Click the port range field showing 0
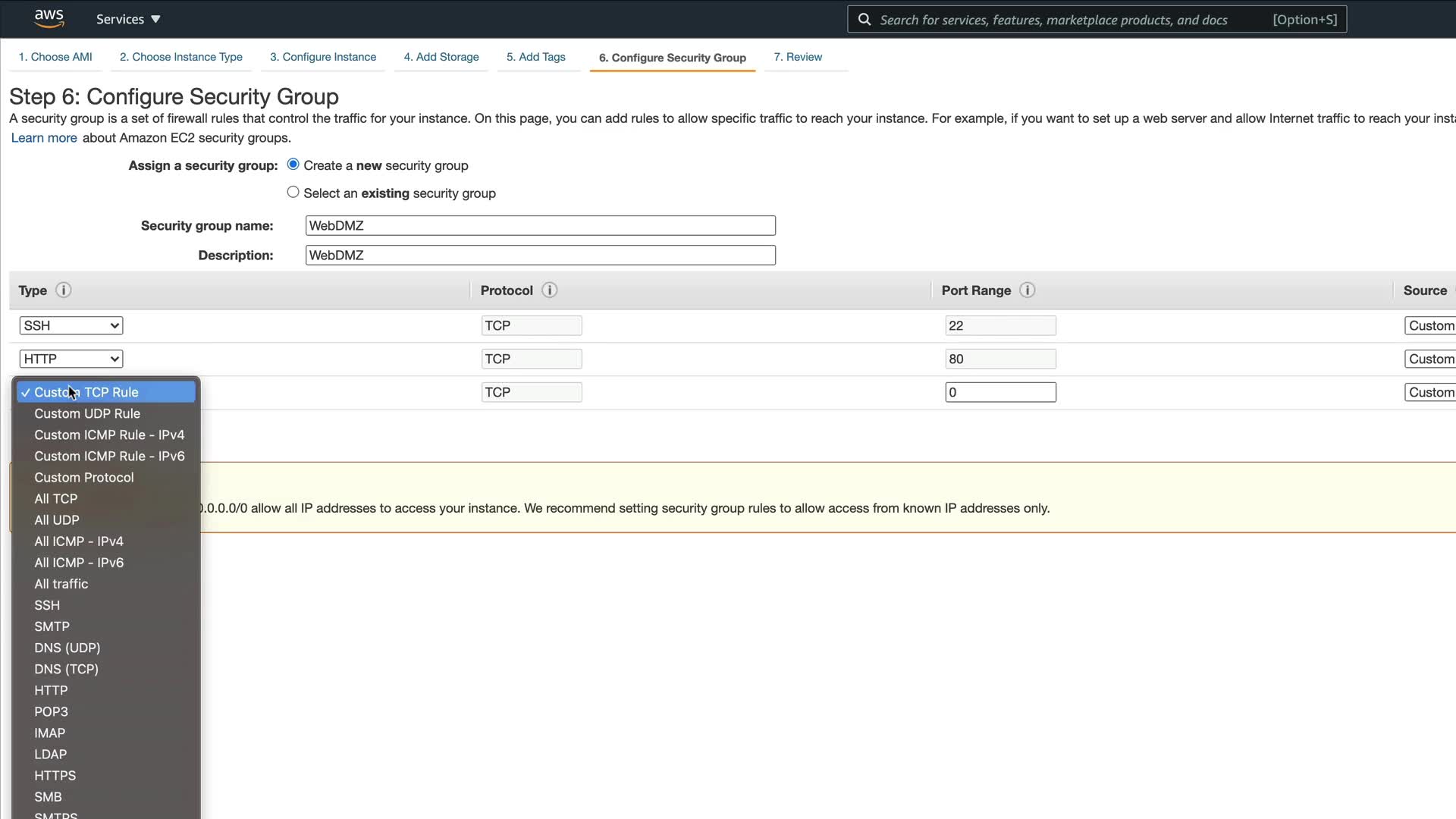Viewport: 1456px width, 819px height. coord(1000,392)
